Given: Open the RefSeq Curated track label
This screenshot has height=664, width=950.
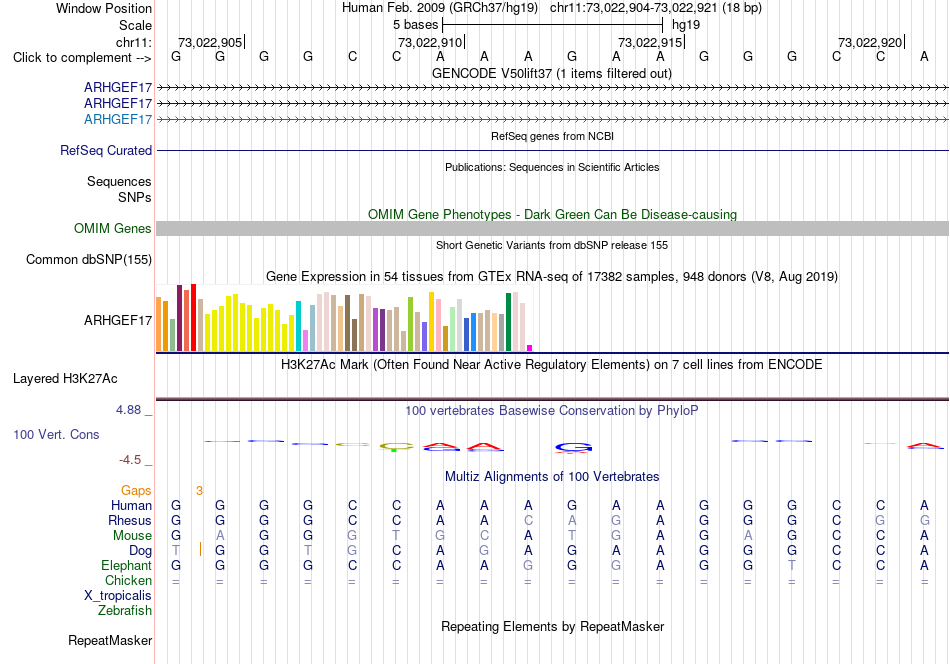Looking at the screenshot, I should coord(105,150).
